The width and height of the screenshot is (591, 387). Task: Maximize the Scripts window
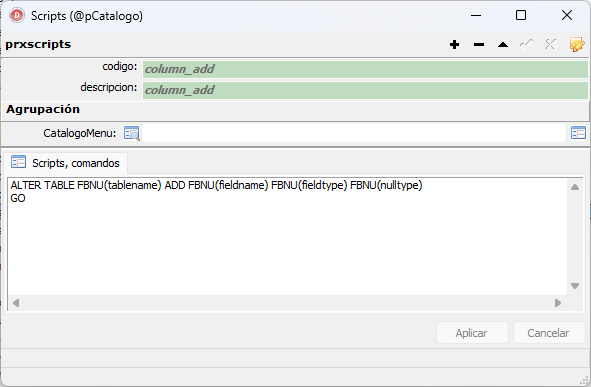pyautogui.click(x=521, y=15)
